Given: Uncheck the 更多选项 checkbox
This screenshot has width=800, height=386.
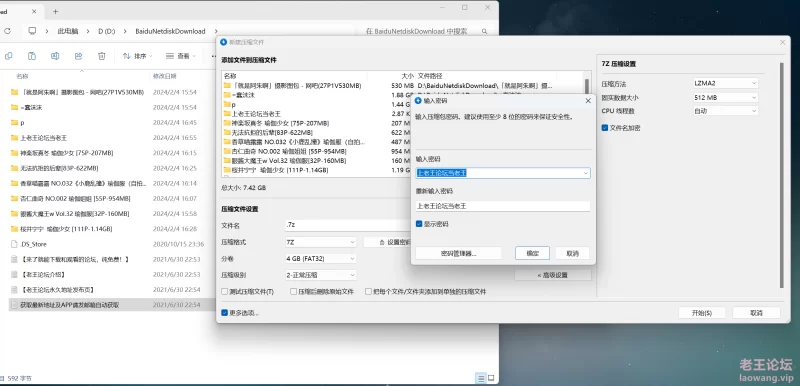Looking at the screenshot, I should 224,313.
